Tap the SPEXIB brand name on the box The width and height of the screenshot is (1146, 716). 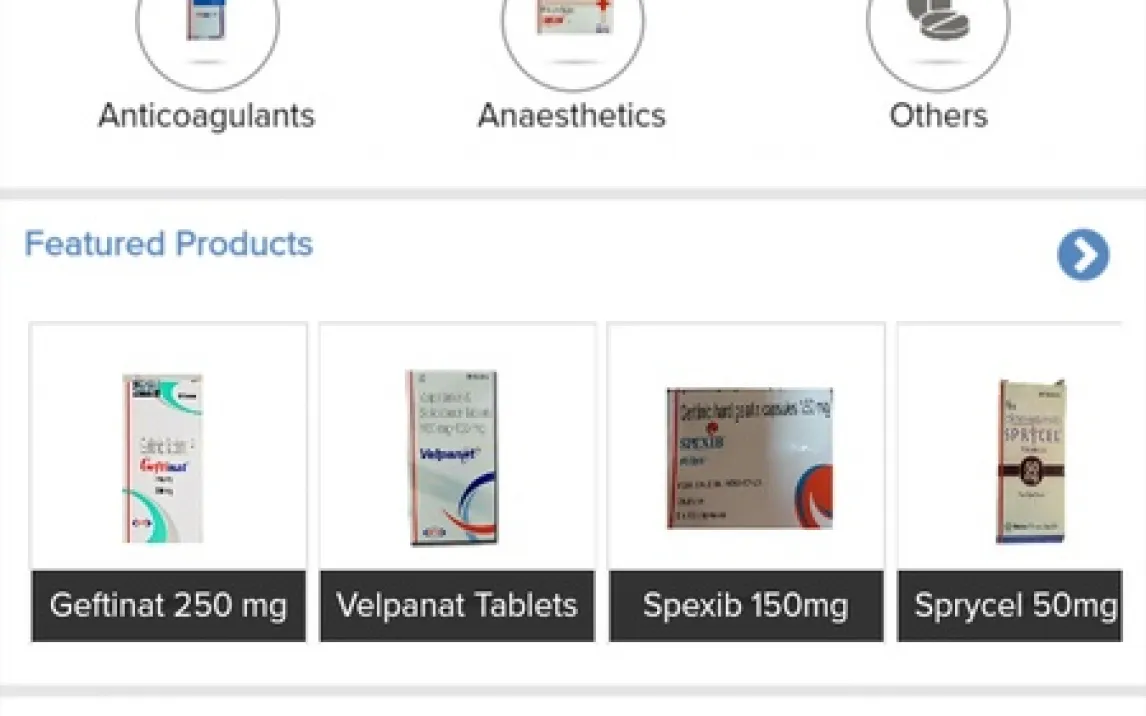(702, 440)
